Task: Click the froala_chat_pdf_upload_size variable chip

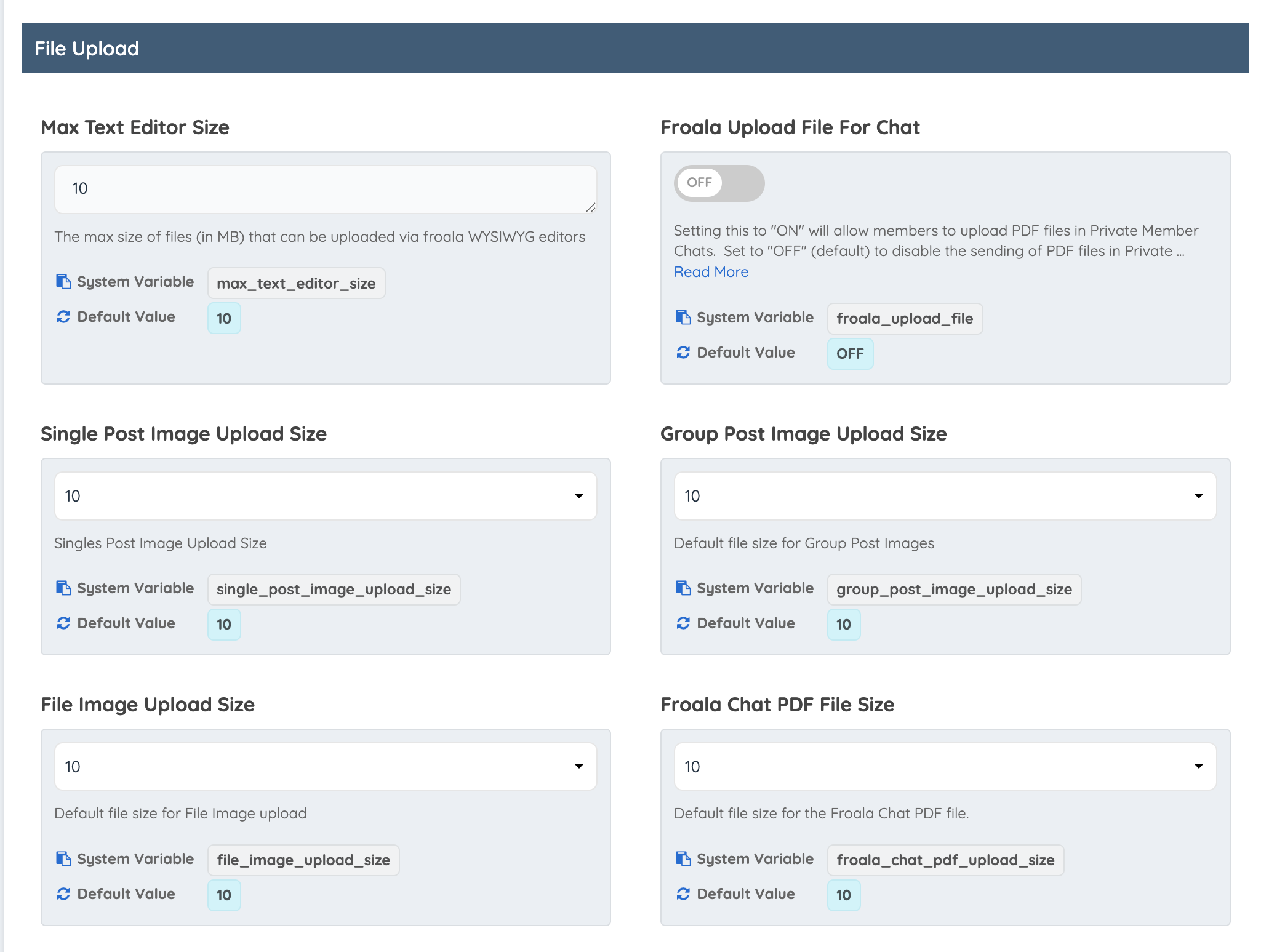Action: (x=945, y=860)
